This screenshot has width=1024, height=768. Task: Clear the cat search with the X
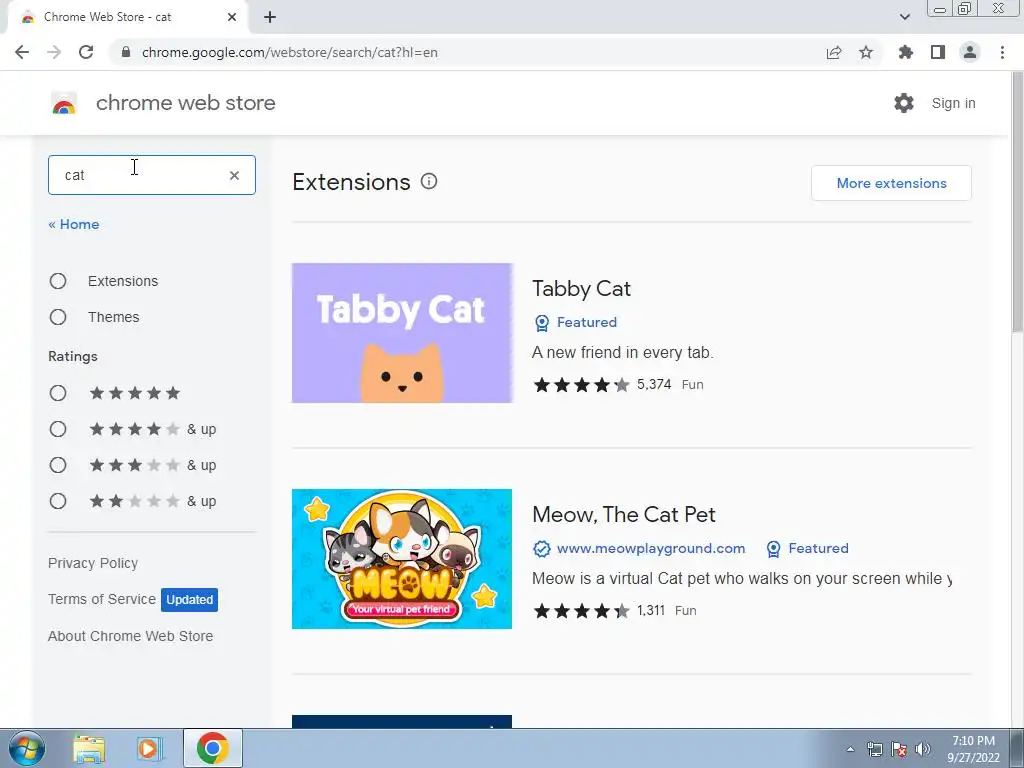point(234,175)
